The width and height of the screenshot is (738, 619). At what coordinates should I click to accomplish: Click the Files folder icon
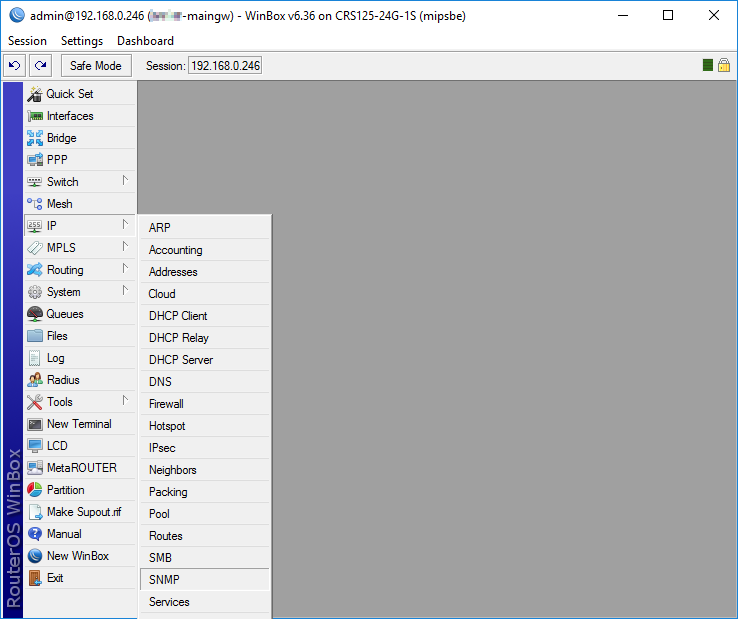coord(35,336)
